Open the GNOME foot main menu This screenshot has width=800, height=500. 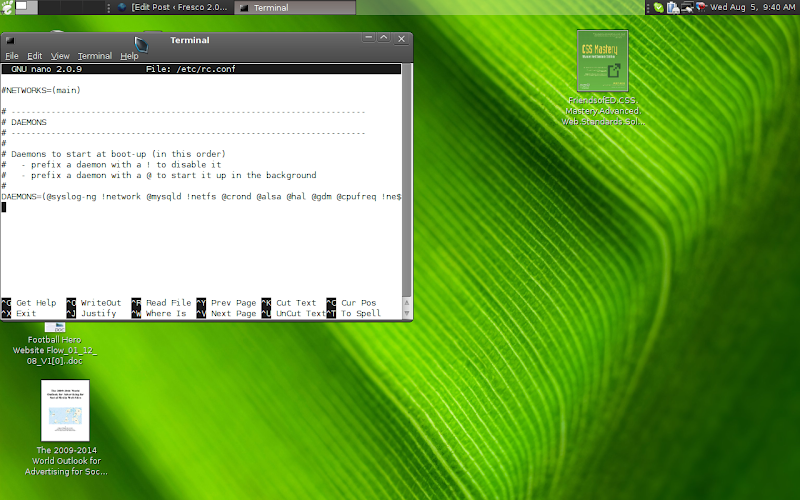(x=6, y=7)
